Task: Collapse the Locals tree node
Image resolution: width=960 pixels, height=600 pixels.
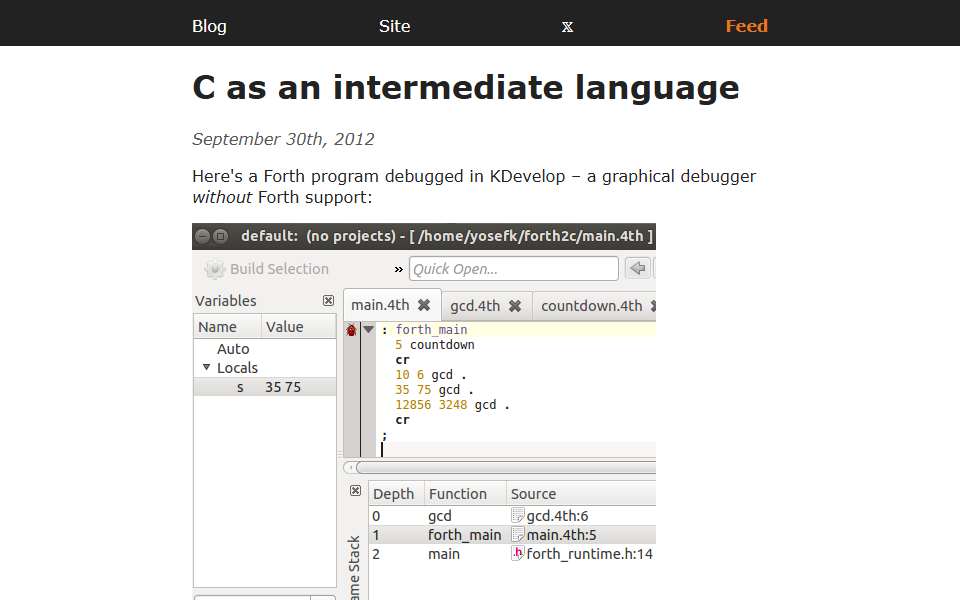Action: (206, 367)
